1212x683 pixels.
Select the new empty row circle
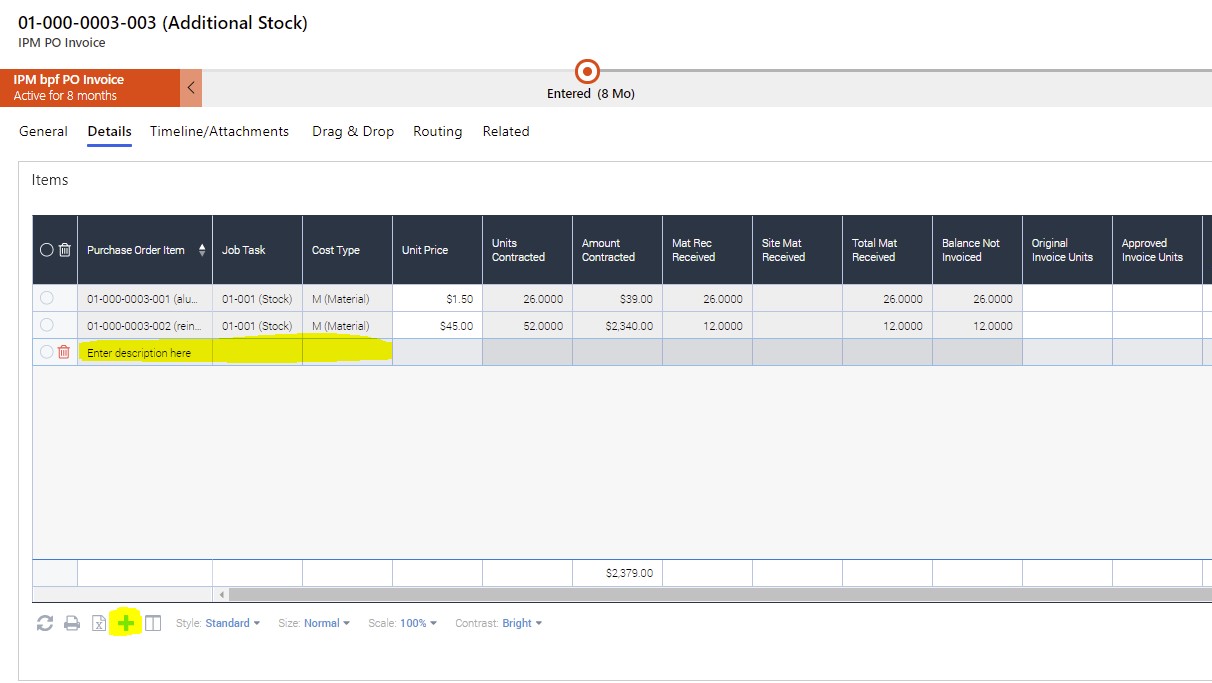46,352
